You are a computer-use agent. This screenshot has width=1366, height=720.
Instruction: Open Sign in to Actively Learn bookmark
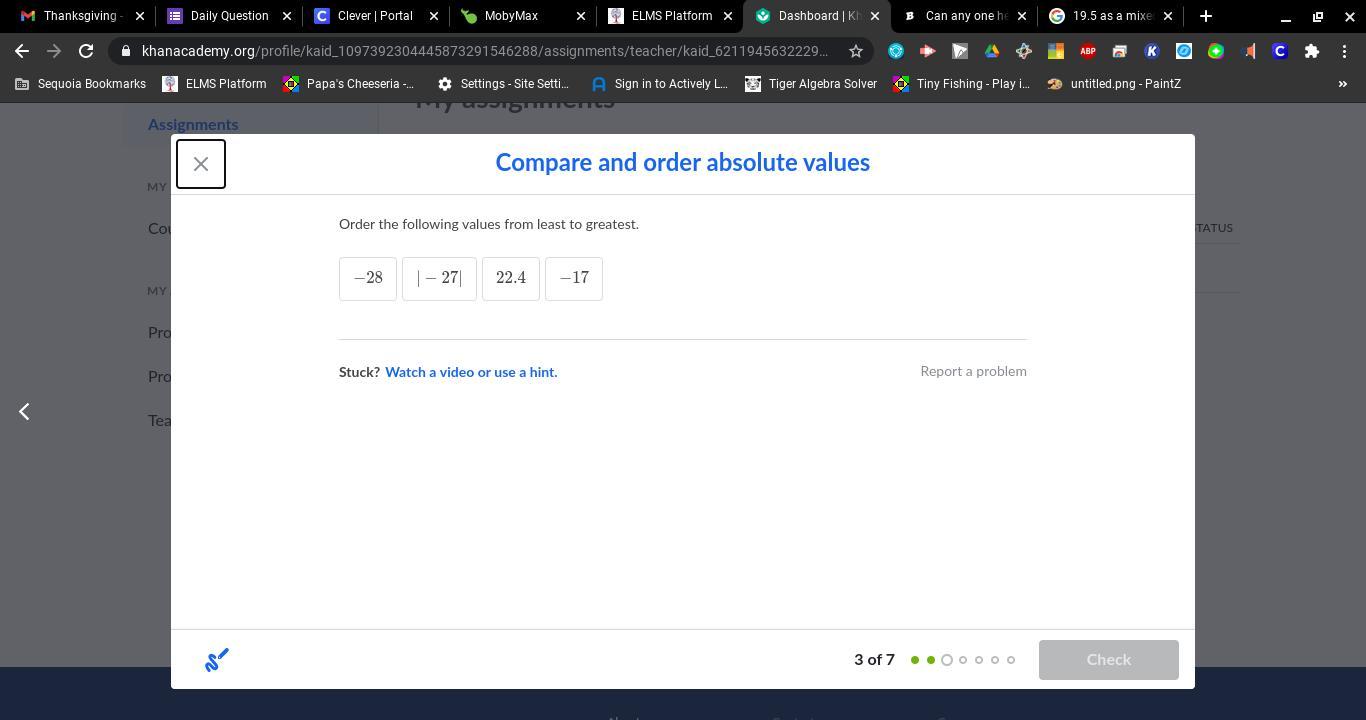(660, 84)
